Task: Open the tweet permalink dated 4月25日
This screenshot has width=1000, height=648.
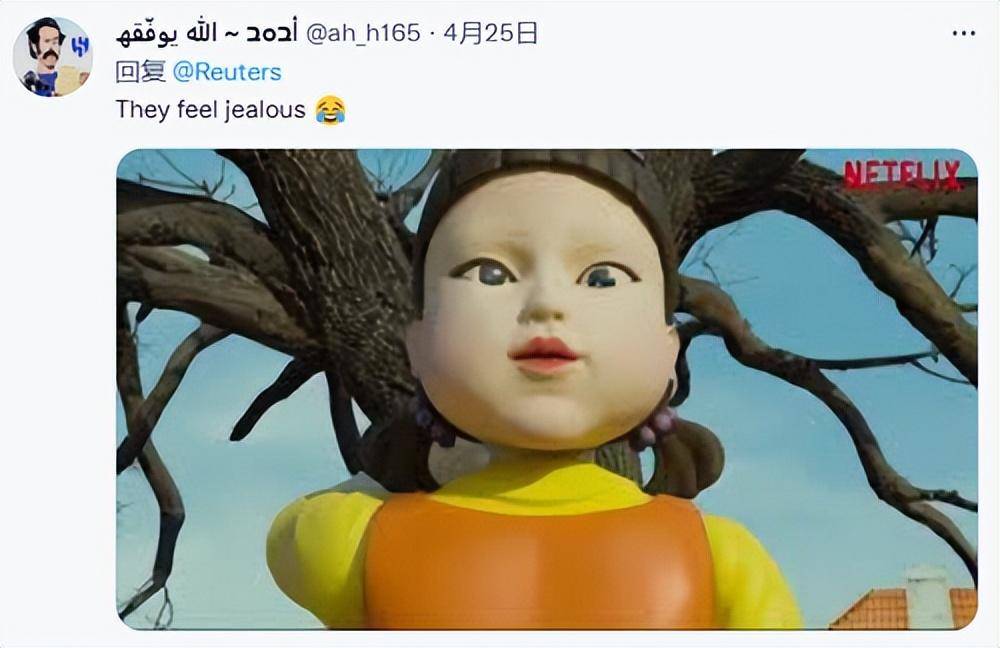Action: [x=490, y=33]
